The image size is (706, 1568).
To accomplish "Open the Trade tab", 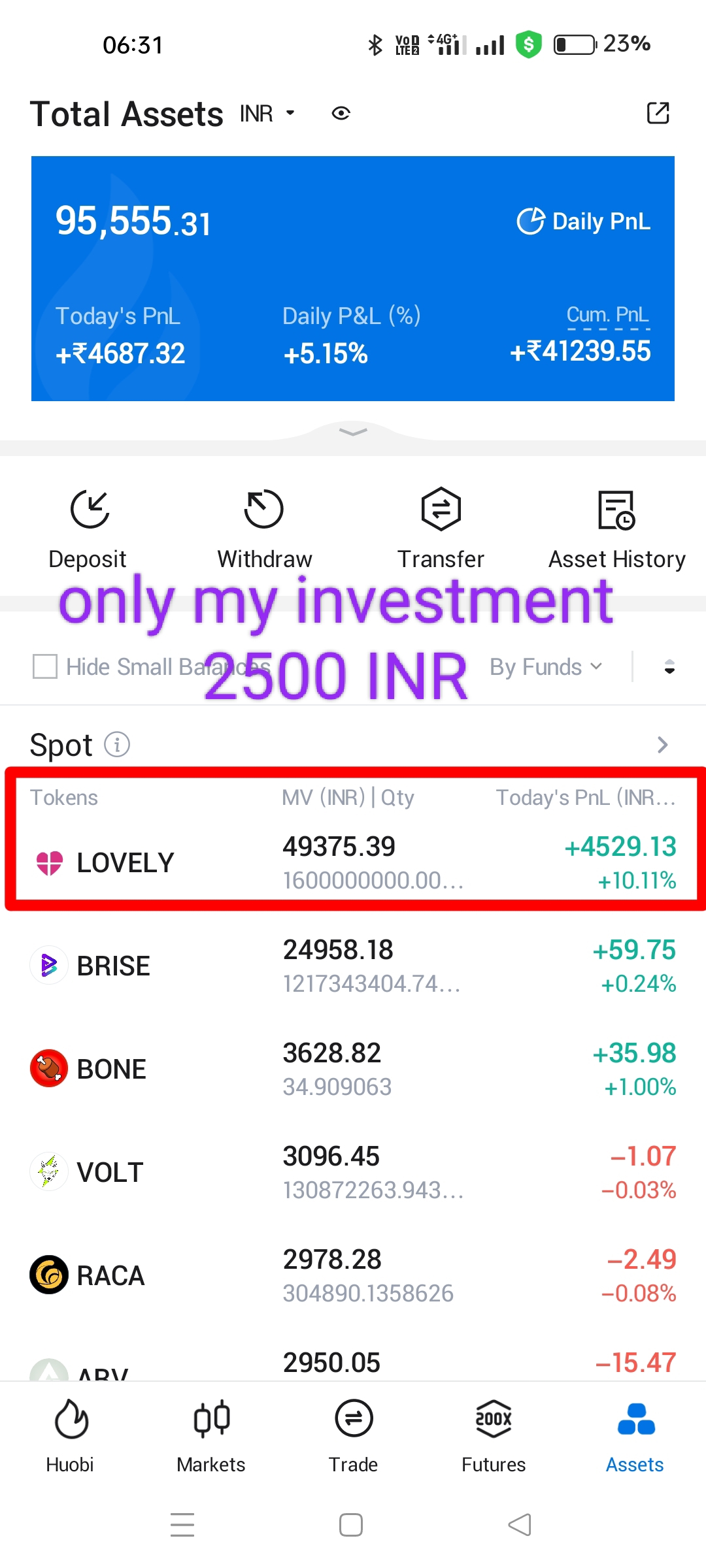I will [353, 1435].
